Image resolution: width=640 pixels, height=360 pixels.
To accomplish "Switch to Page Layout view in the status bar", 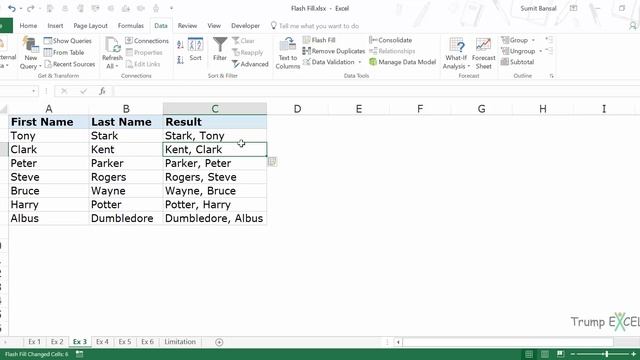I will click(545, 354).
